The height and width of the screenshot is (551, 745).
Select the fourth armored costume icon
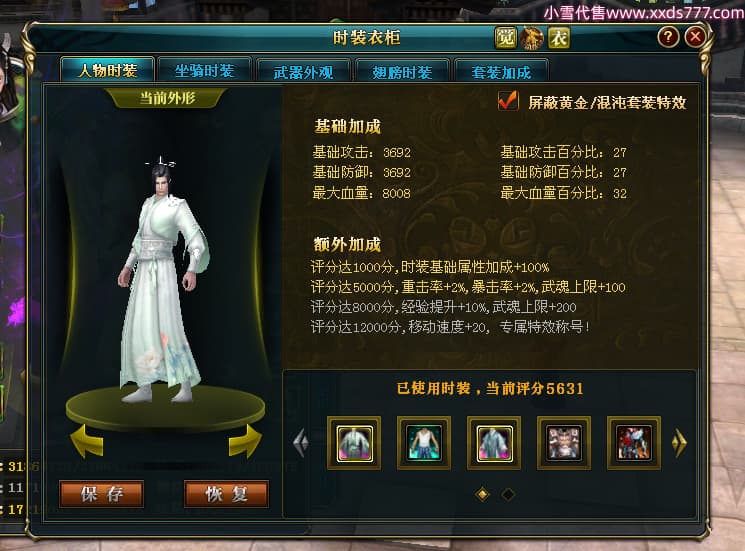[x=564, y=443]
